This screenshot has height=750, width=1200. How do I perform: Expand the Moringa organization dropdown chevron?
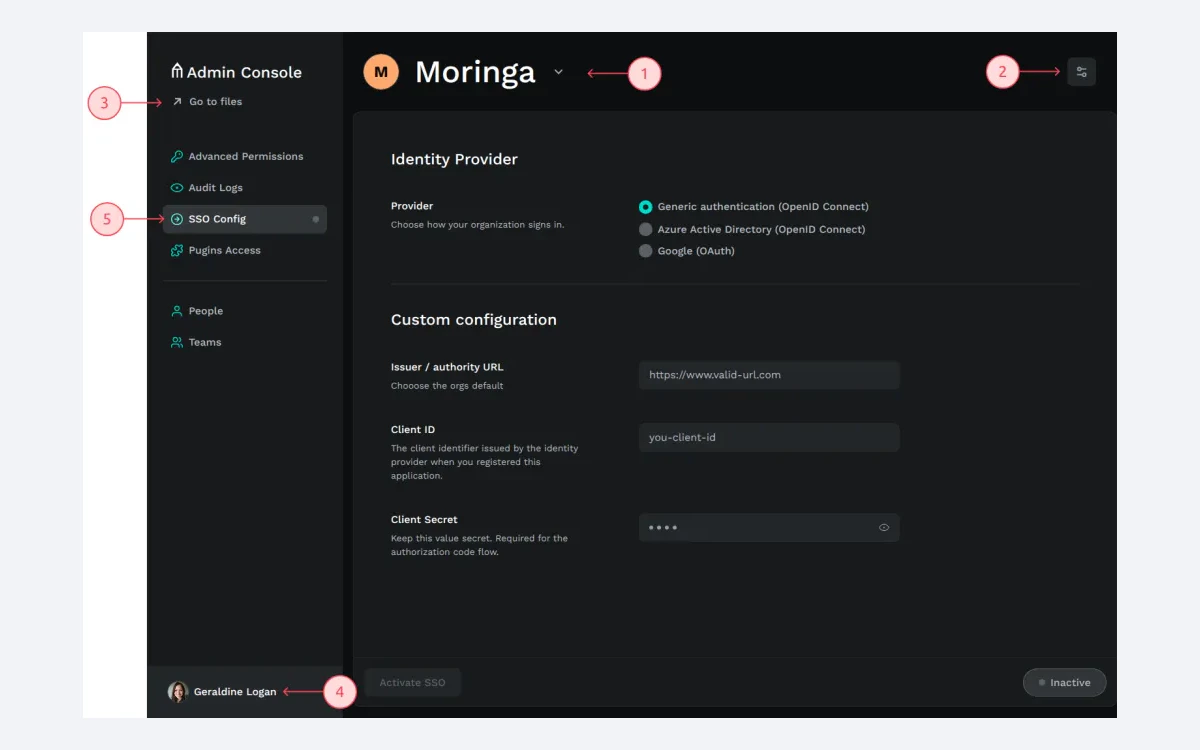(559, 72)
